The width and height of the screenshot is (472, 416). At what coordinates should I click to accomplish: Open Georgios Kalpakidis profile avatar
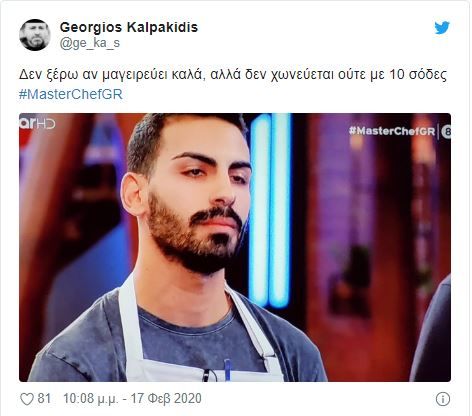[35, 35]
